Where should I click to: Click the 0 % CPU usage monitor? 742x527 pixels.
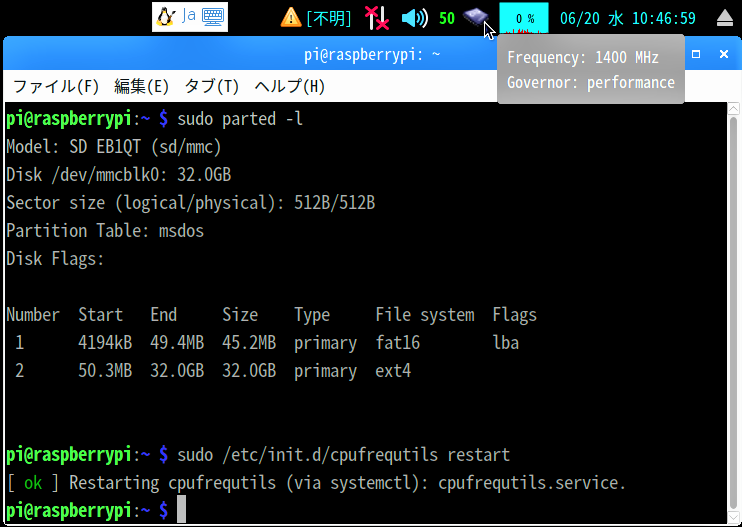(x=524, y=18)
